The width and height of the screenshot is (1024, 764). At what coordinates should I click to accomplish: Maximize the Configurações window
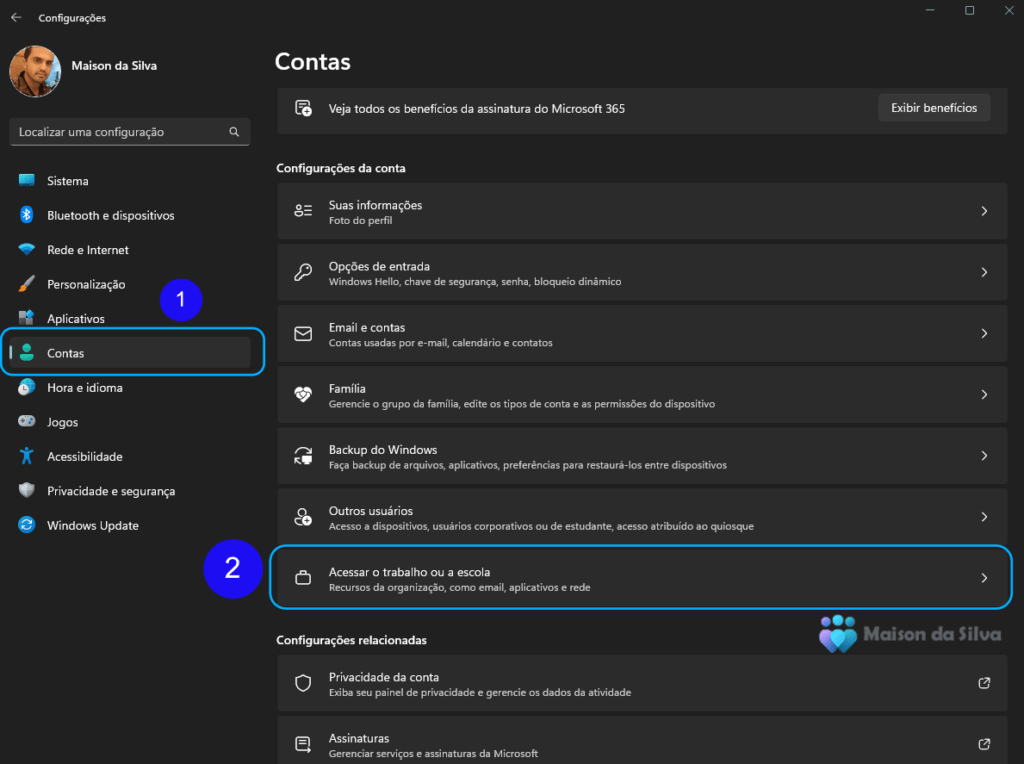[x=970, y=10]
